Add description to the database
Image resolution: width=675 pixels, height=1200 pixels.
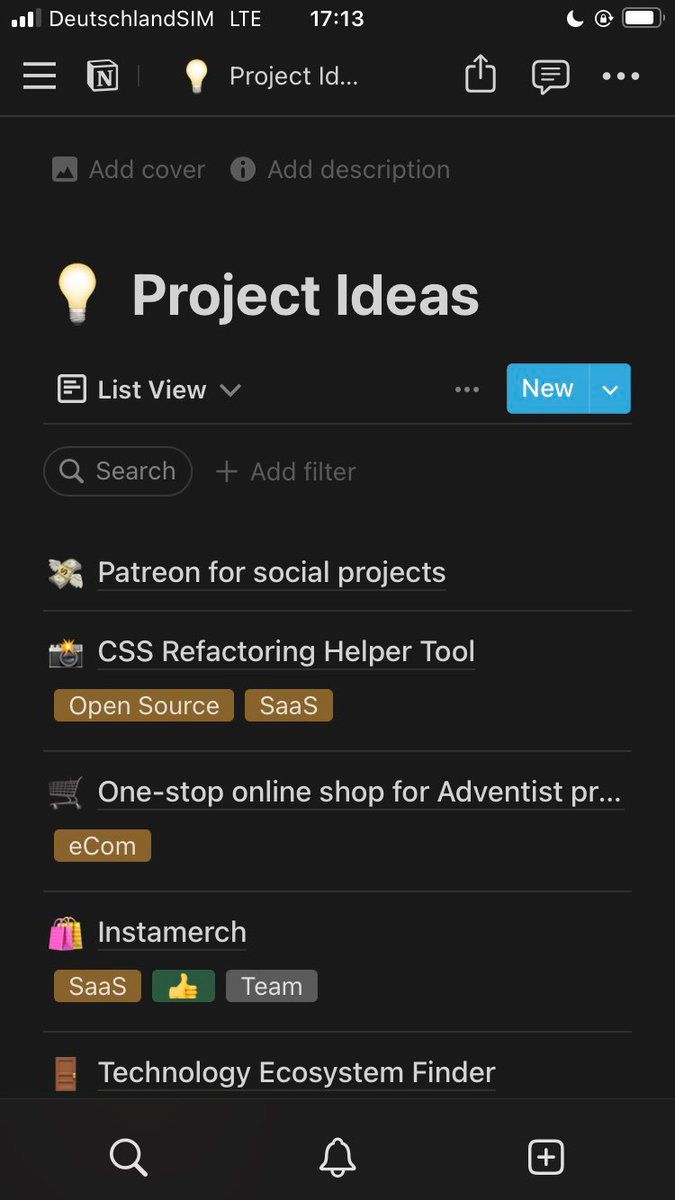click(340, 170)
